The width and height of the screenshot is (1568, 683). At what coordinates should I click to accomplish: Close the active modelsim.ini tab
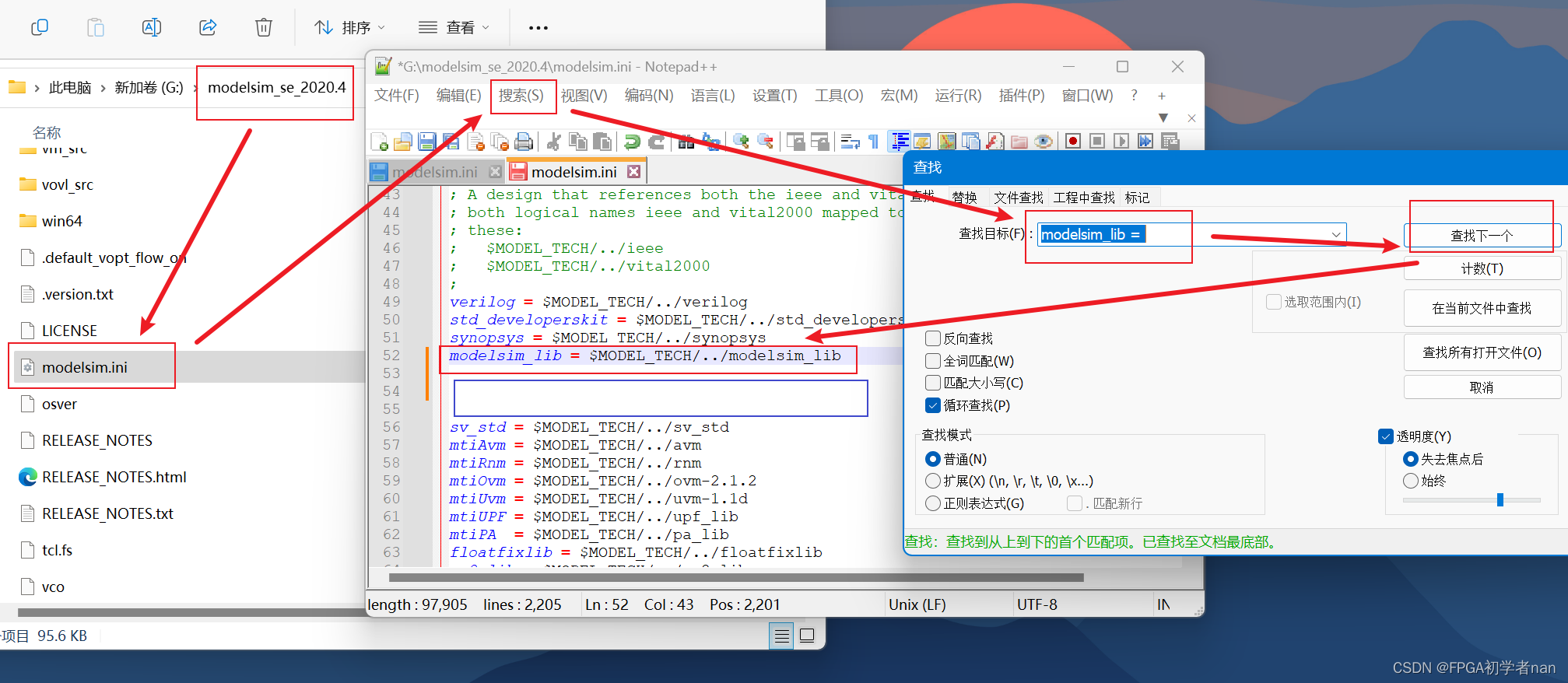coord(634,172)
